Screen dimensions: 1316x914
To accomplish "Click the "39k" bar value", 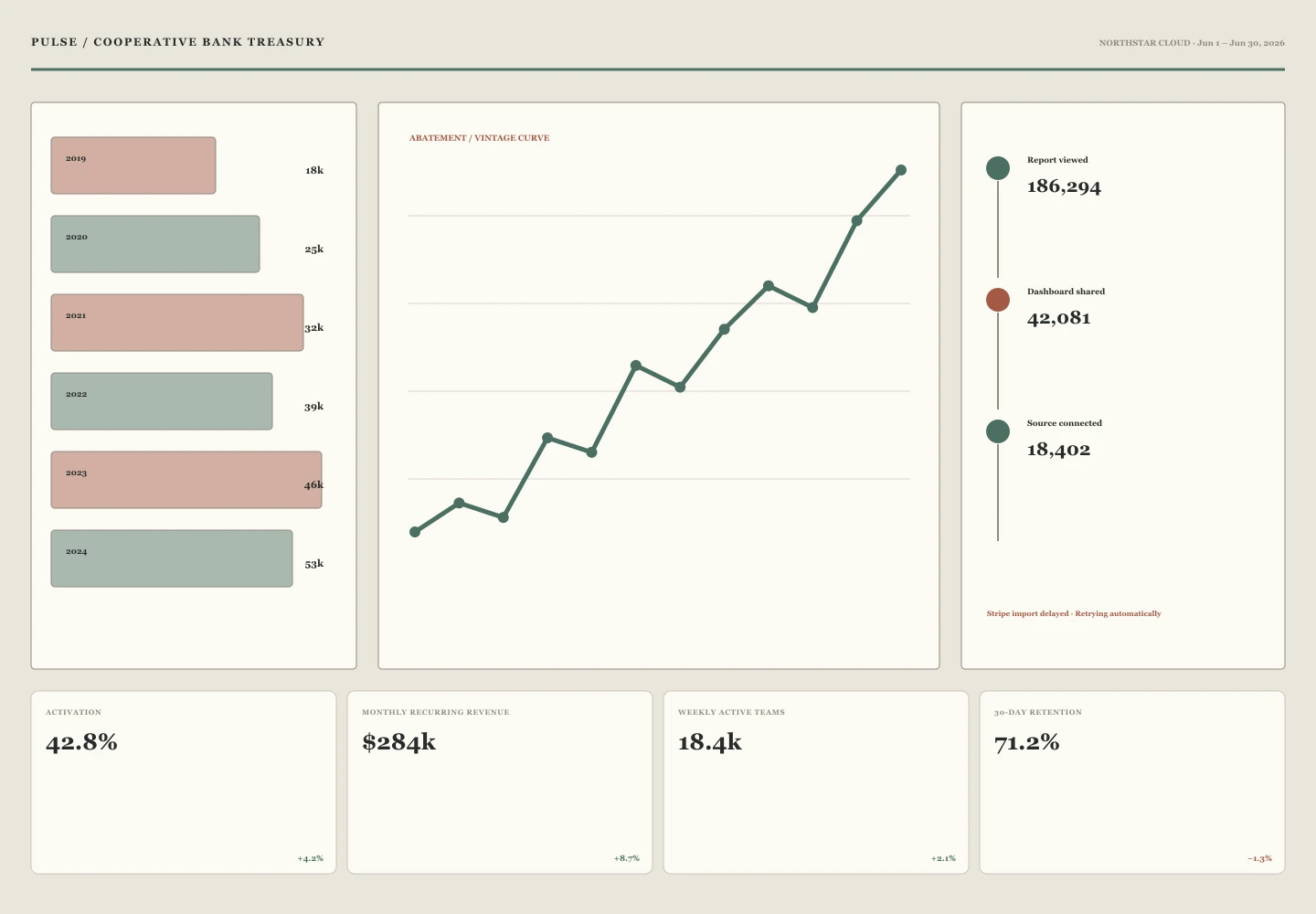I will point(314,407).
